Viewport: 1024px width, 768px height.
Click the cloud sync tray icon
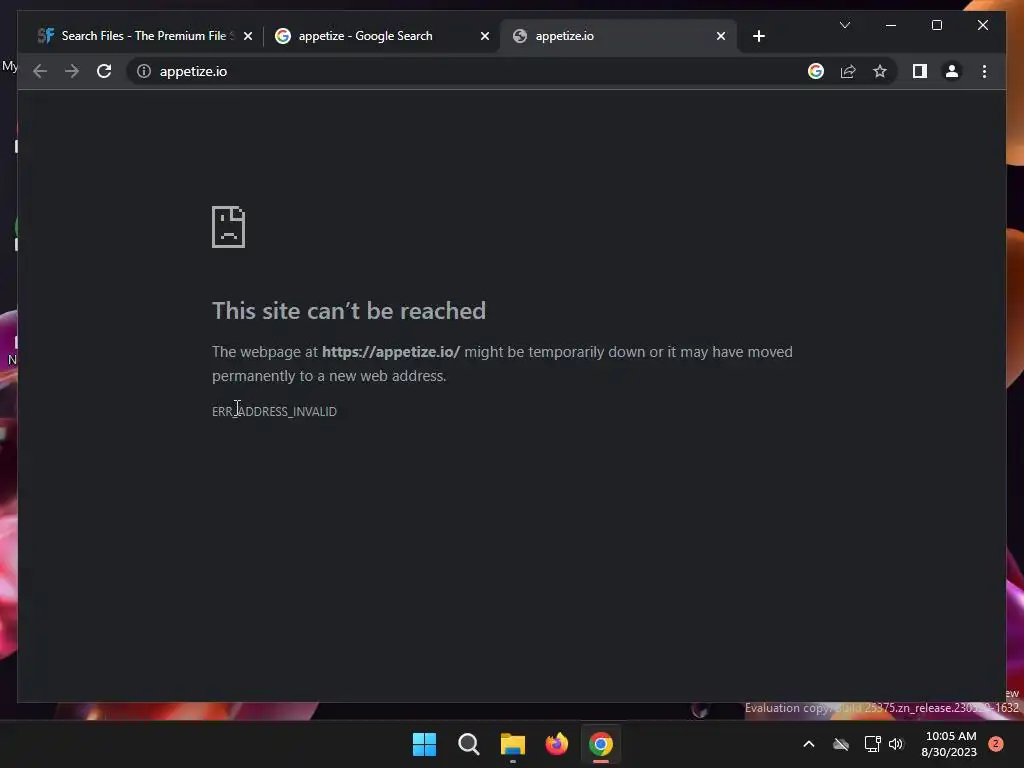[840, 744]
